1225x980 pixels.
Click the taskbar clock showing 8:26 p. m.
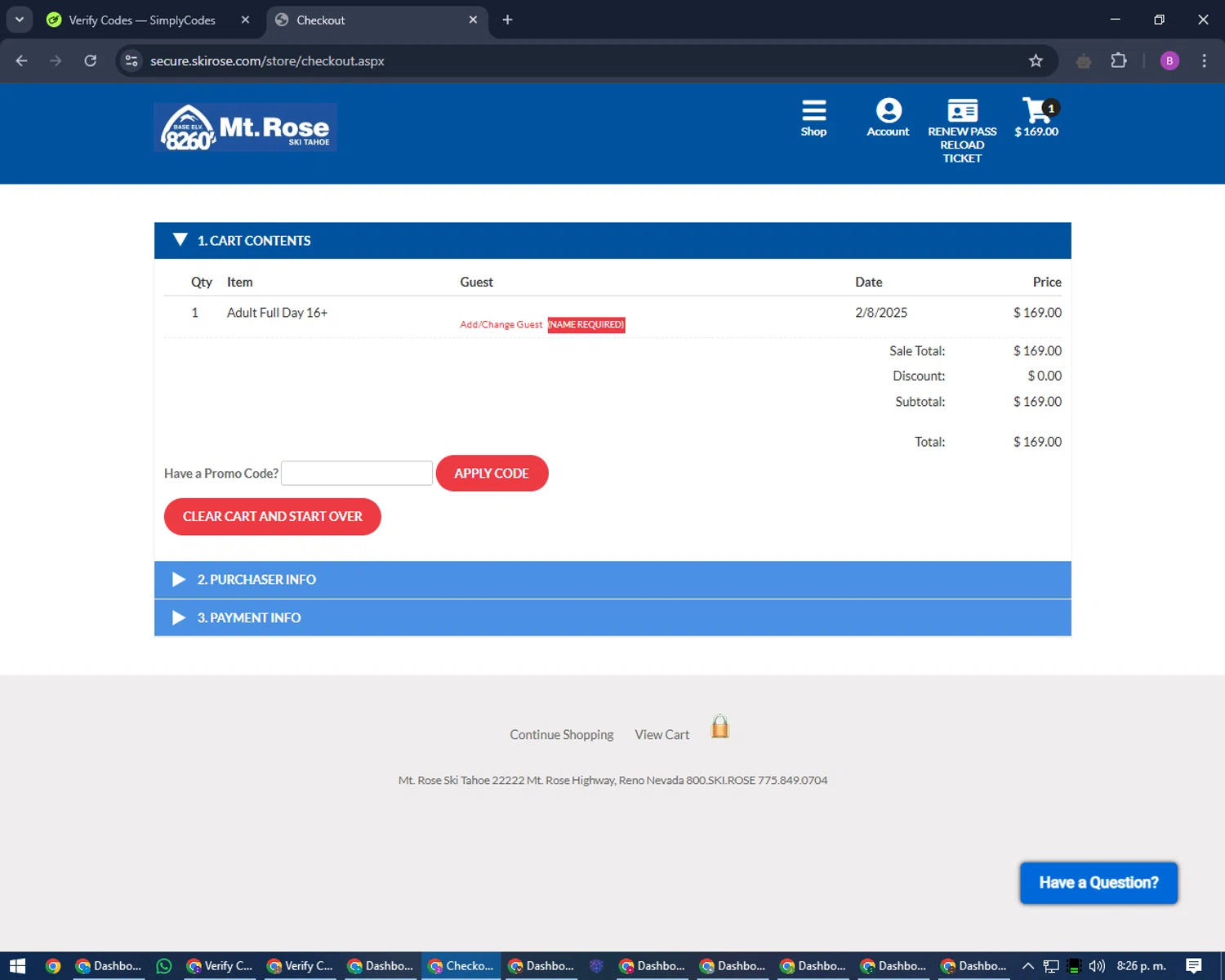coord(1142,966)
